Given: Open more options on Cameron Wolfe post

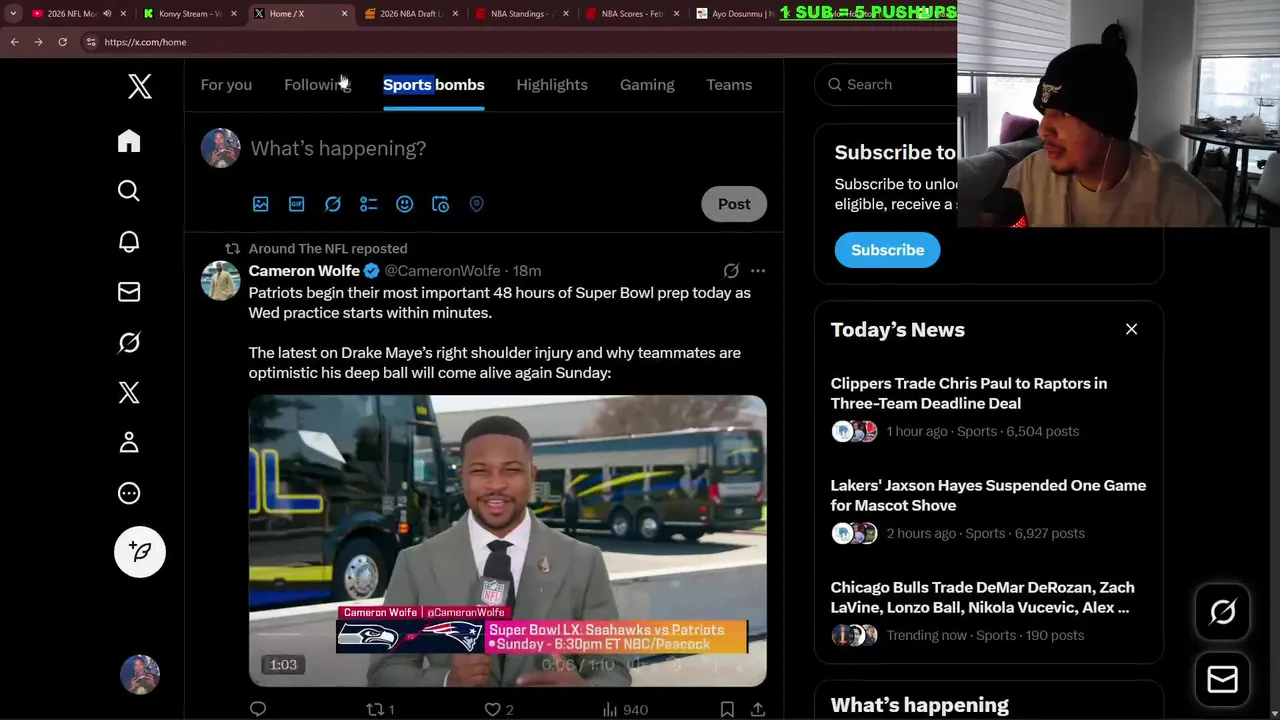Looking at the screenshot, I should click(x=758, y=271).
